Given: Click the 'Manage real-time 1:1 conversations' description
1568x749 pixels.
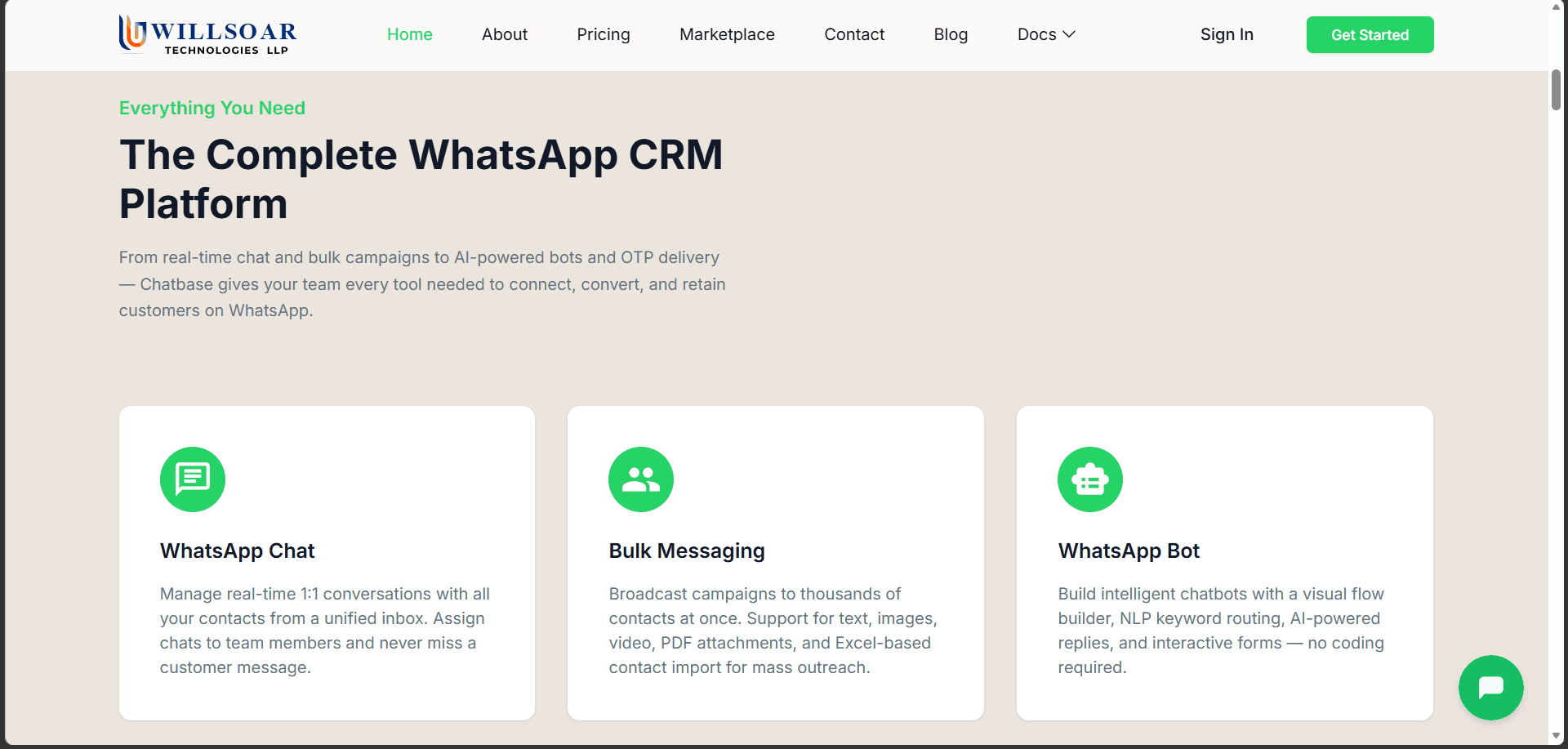Looking at the screenshot, I should tap(325, 631).
